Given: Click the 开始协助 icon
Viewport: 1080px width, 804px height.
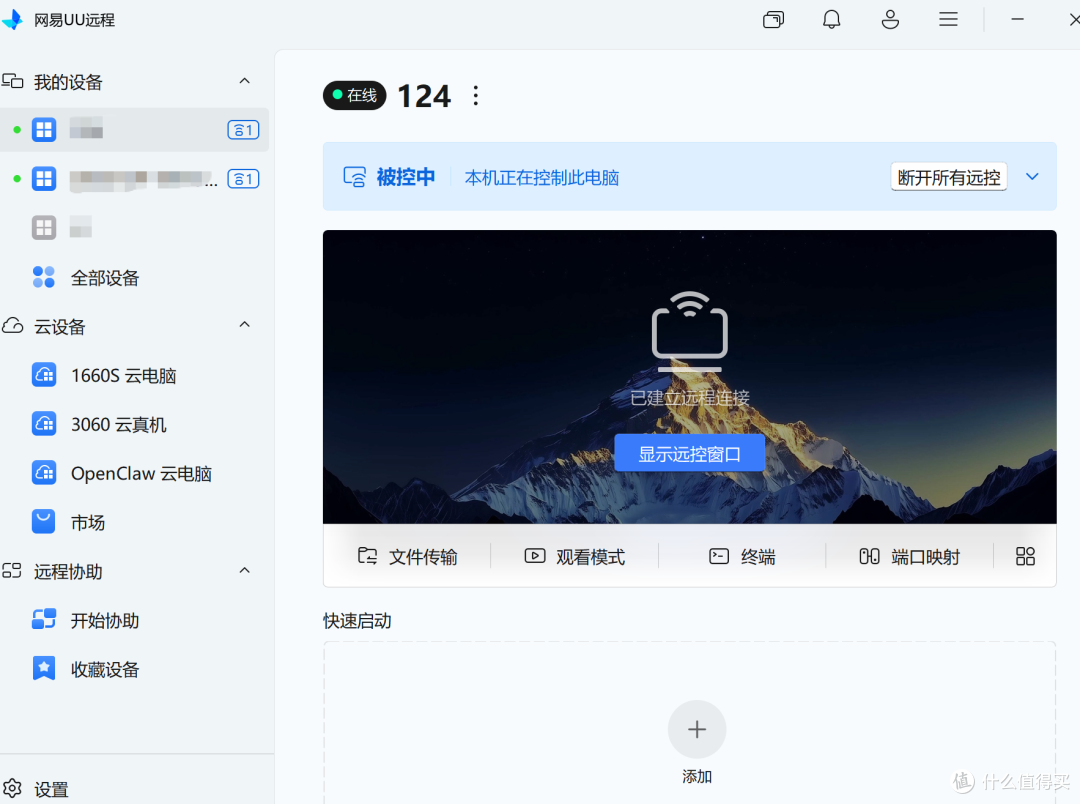Looking at the screenshot, I should [44, 619].
